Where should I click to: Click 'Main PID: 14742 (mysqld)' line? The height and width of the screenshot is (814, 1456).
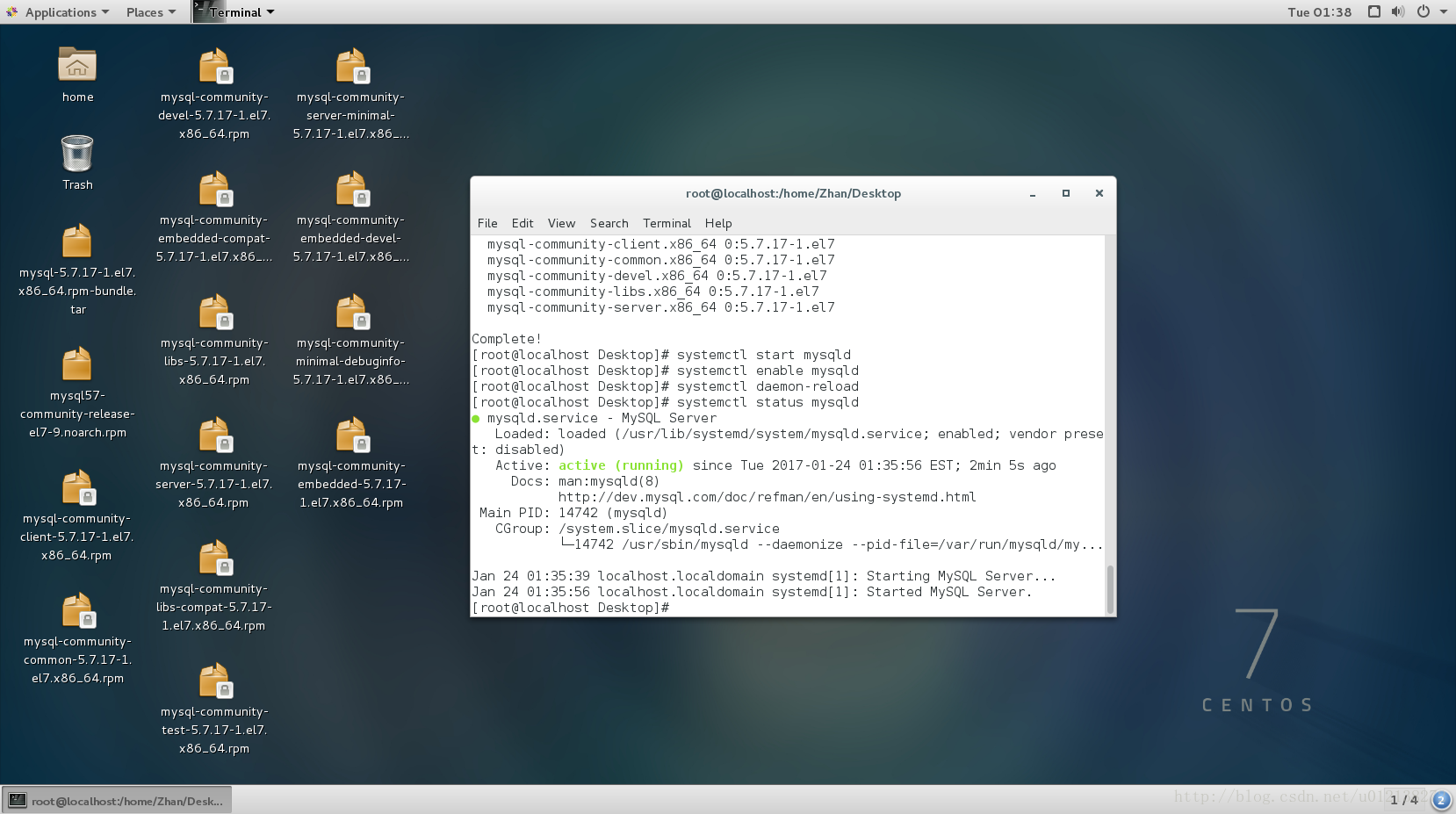[573, 513]
